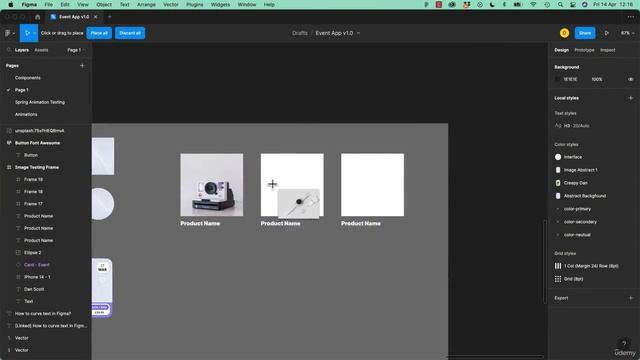Click the Share button
The height and width of the screenshot is (360, 640).
pyautogui.click(x=585, y=33)
